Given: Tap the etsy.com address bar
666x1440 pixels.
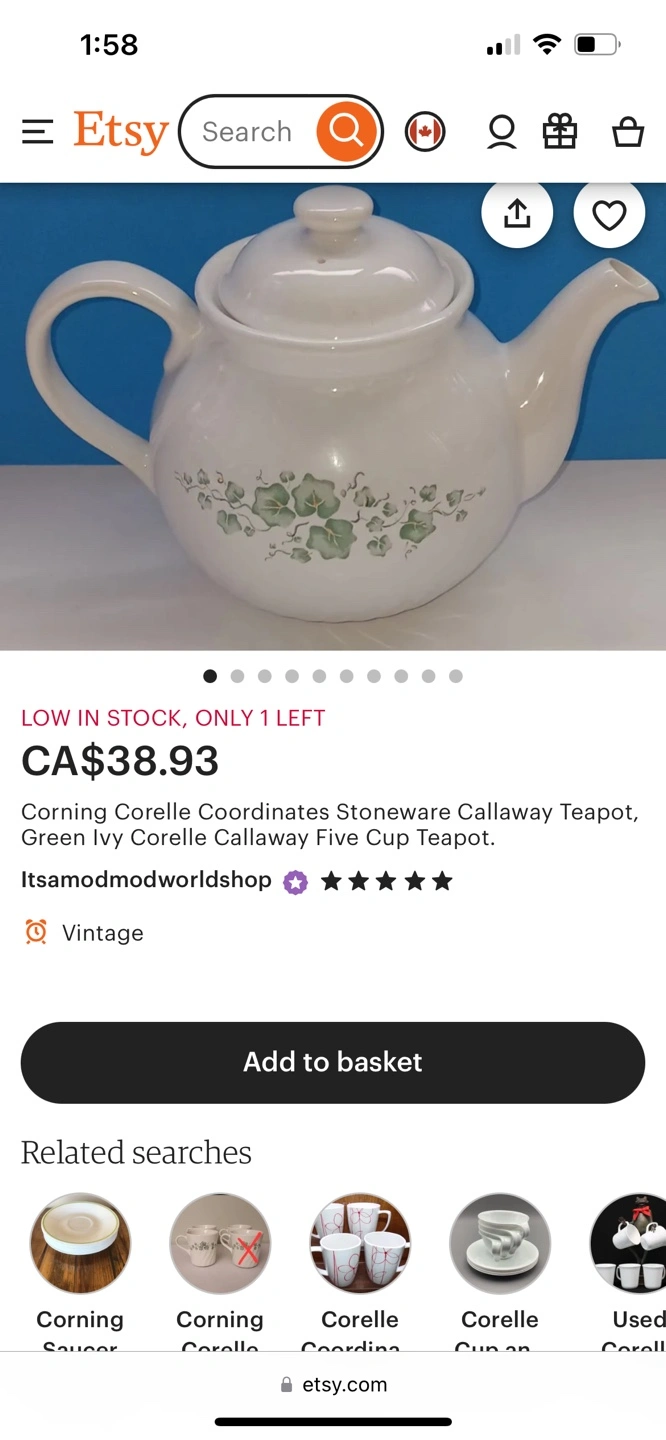Looking at the screenshot, I should pos(333,1385).
